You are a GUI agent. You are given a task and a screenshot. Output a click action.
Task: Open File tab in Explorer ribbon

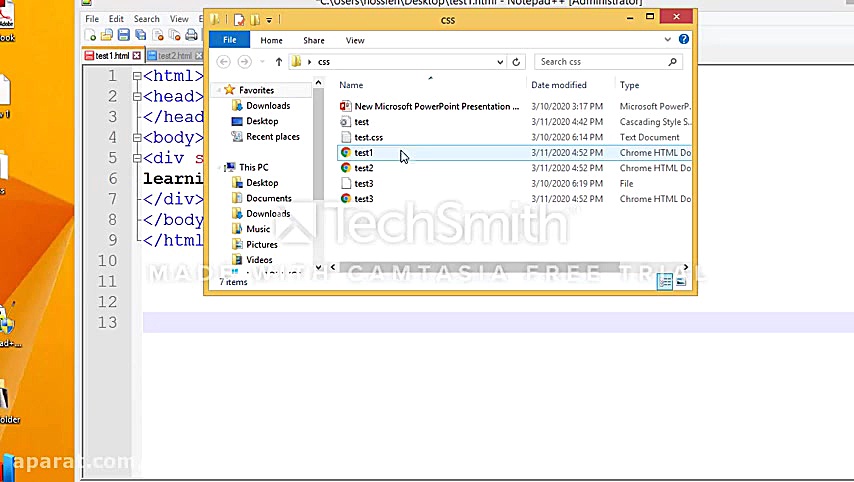tap(229, 40)
